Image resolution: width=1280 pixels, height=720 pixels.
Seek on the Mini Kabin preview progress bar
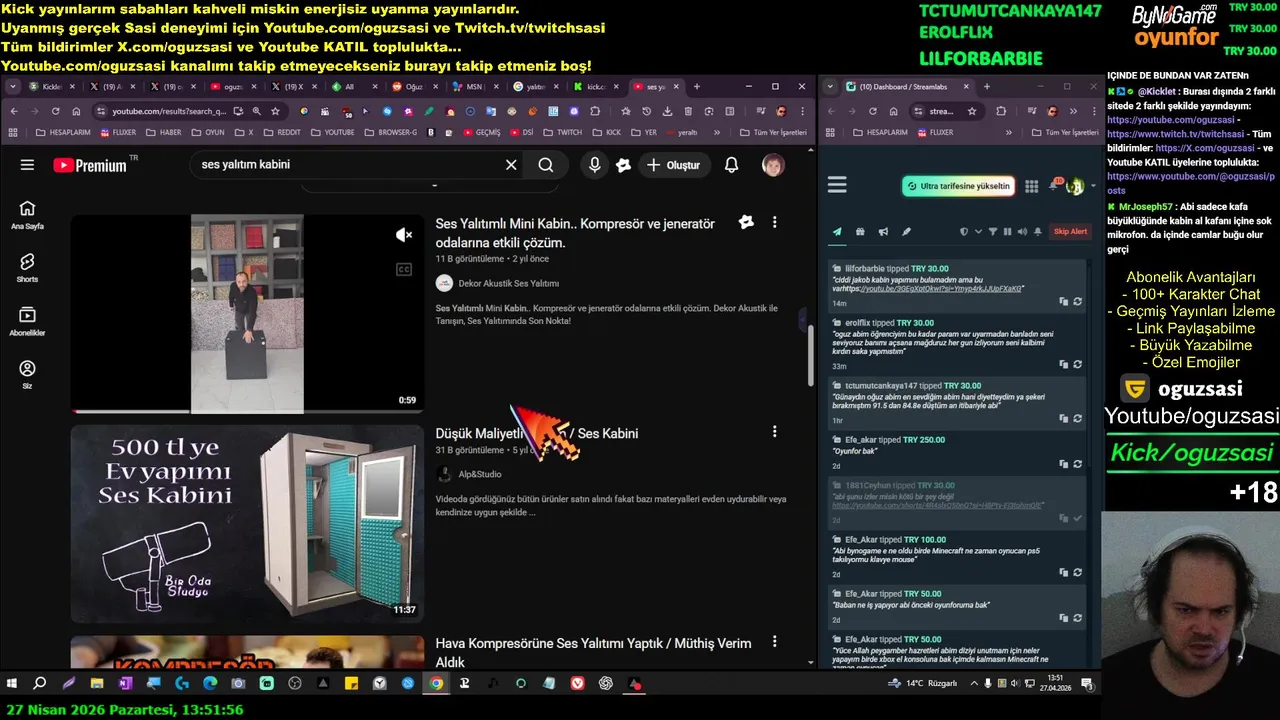(x=247, y=411)
